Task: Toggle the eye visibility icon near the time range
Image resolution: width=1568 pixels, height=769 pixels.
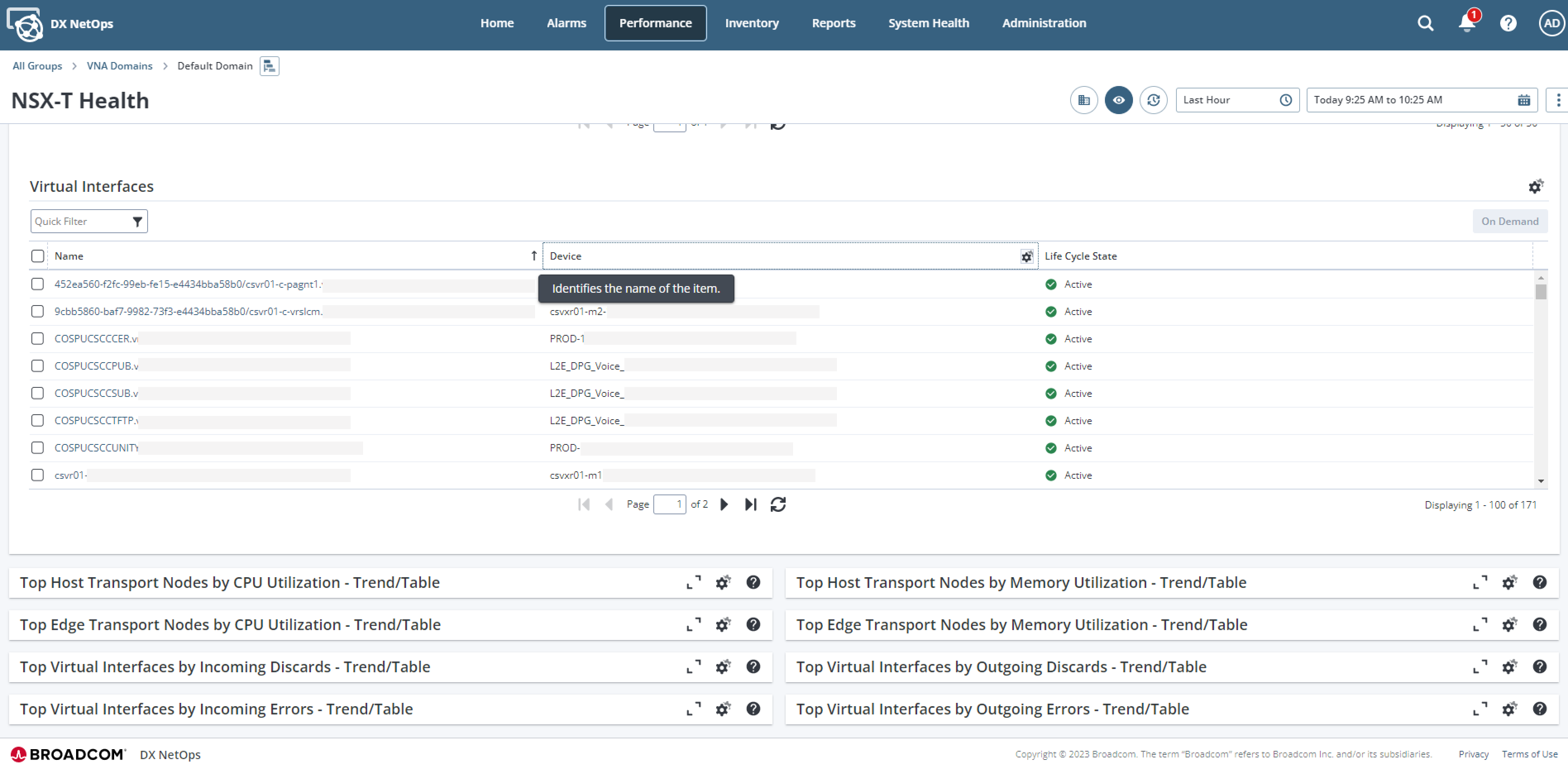Action: pos(1119,100)
